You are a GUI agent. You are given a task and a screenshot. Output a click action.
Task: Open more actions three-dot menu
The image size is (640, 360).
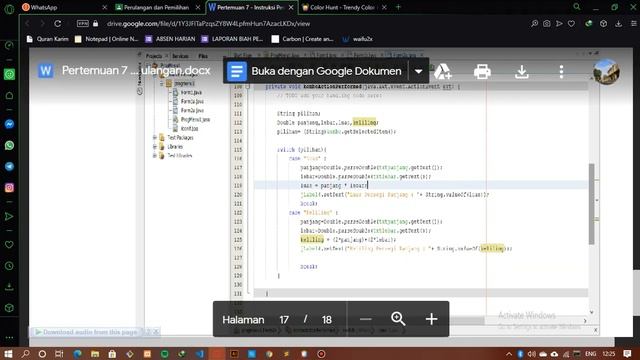561,72
